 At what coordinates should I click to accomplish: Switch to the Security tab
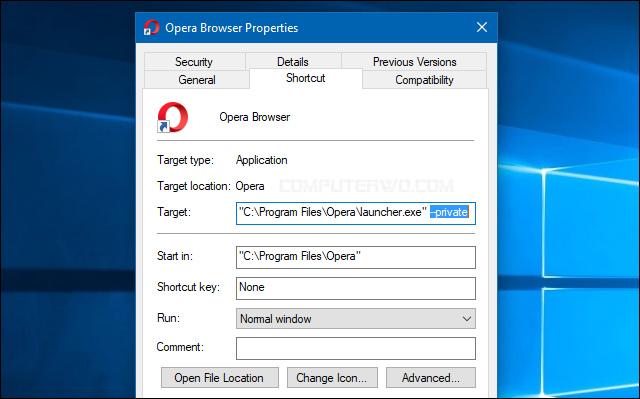click(194, 62)
